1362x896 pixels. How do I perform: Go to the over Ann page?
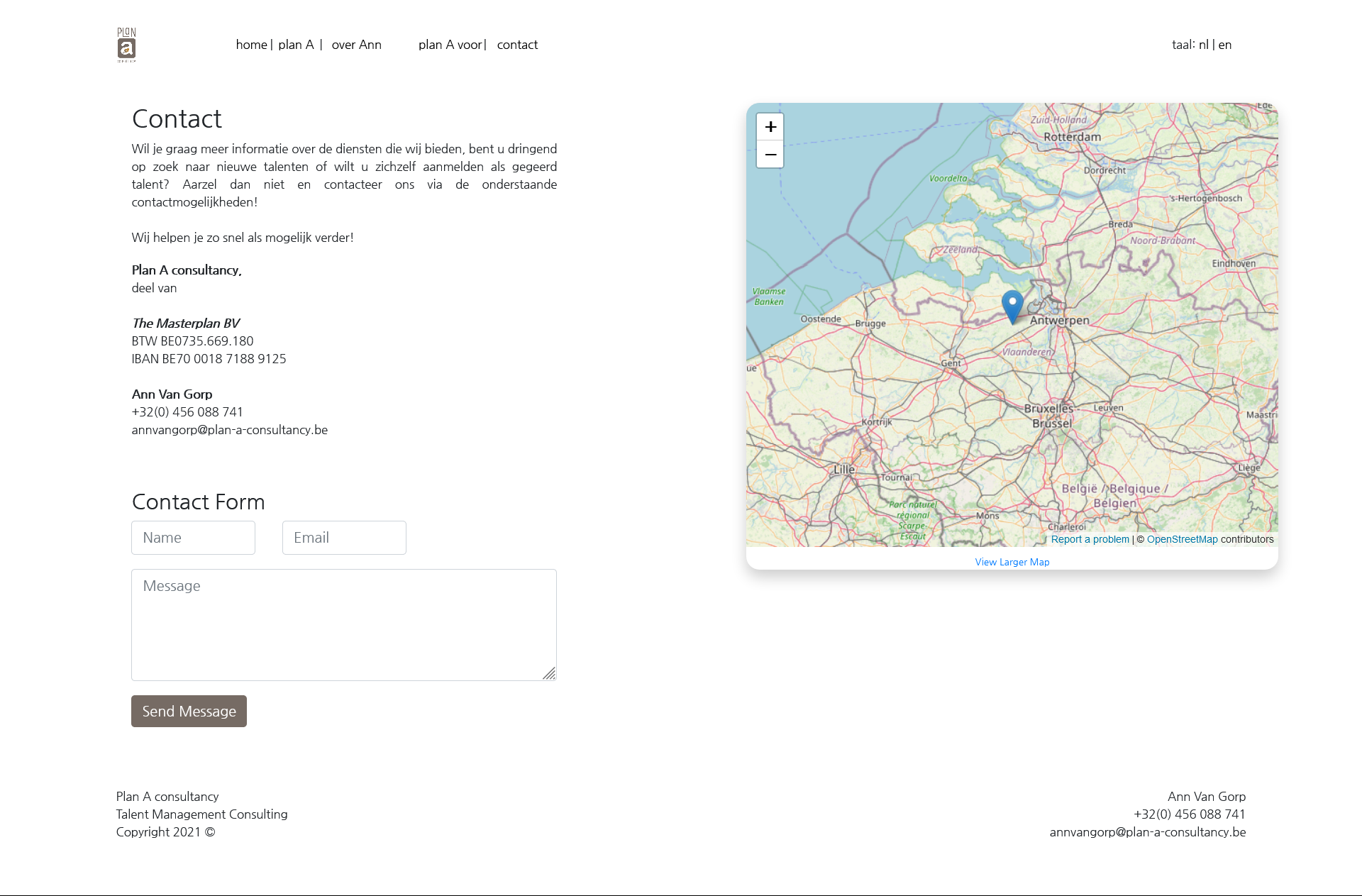(x=356, y=45)
